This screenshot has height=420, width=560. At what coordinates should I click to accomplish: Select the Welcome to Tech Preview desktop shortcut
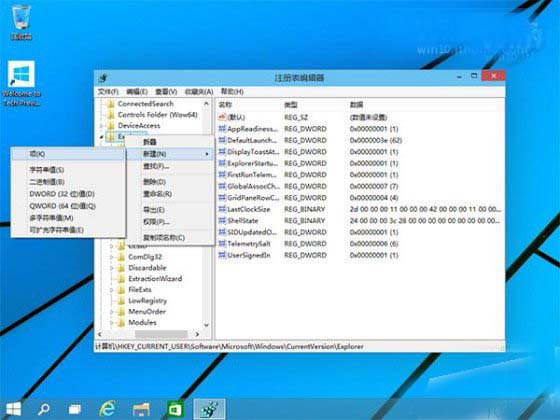coord(21,84)
